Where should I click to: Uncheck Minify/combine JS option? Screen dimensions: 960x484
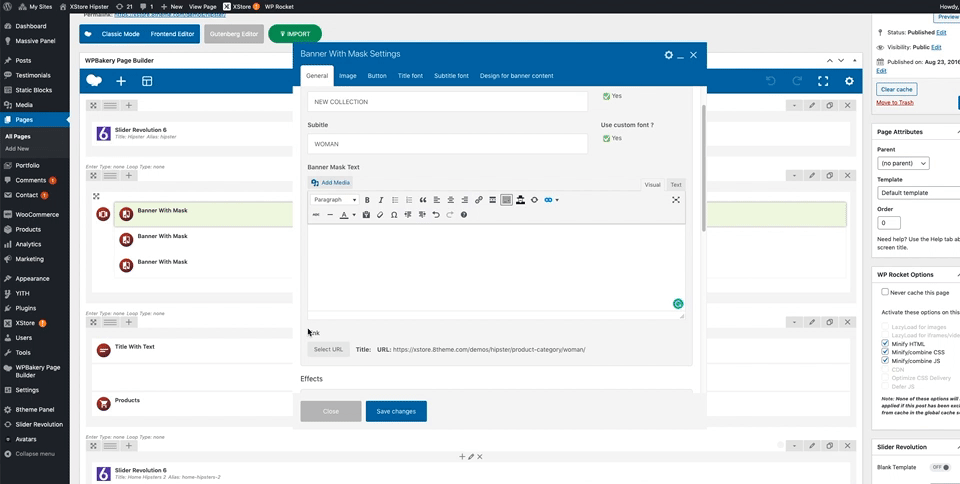pos(885,361)
